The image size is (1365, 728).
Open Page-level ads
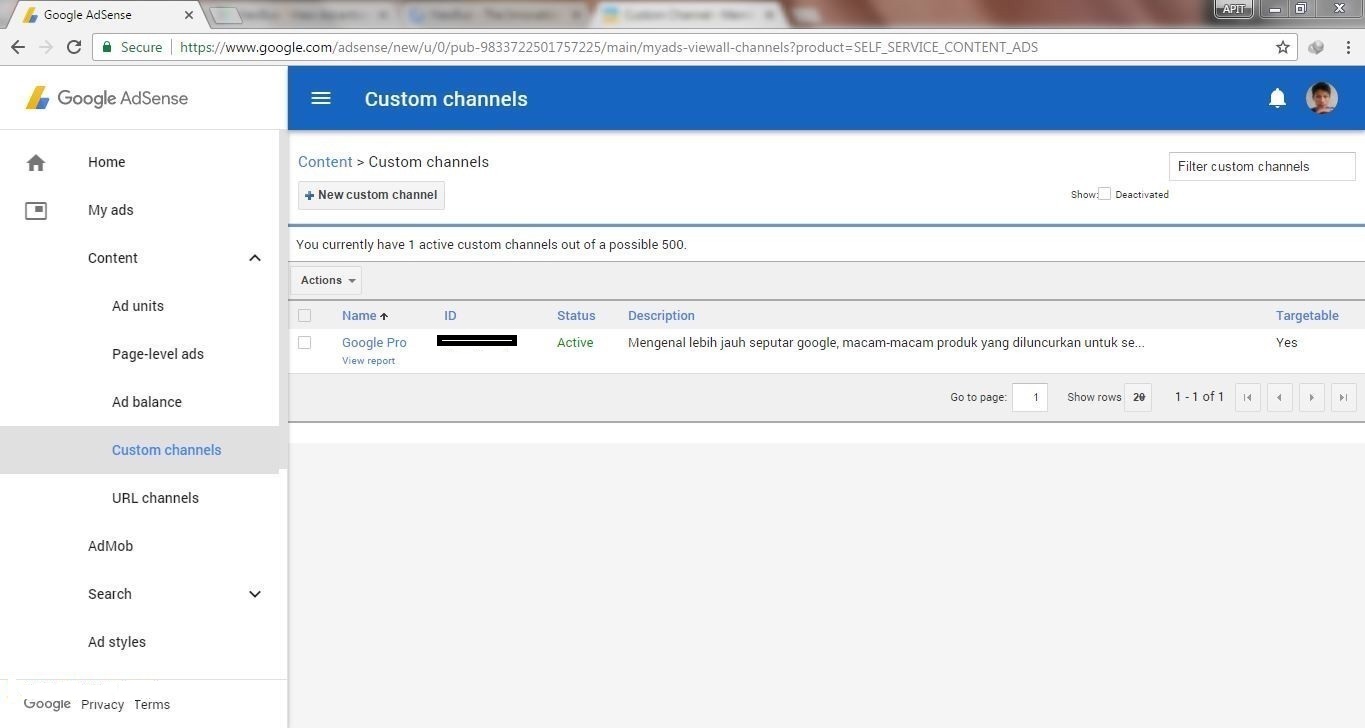pyautogui.click(x=158, y=354)
